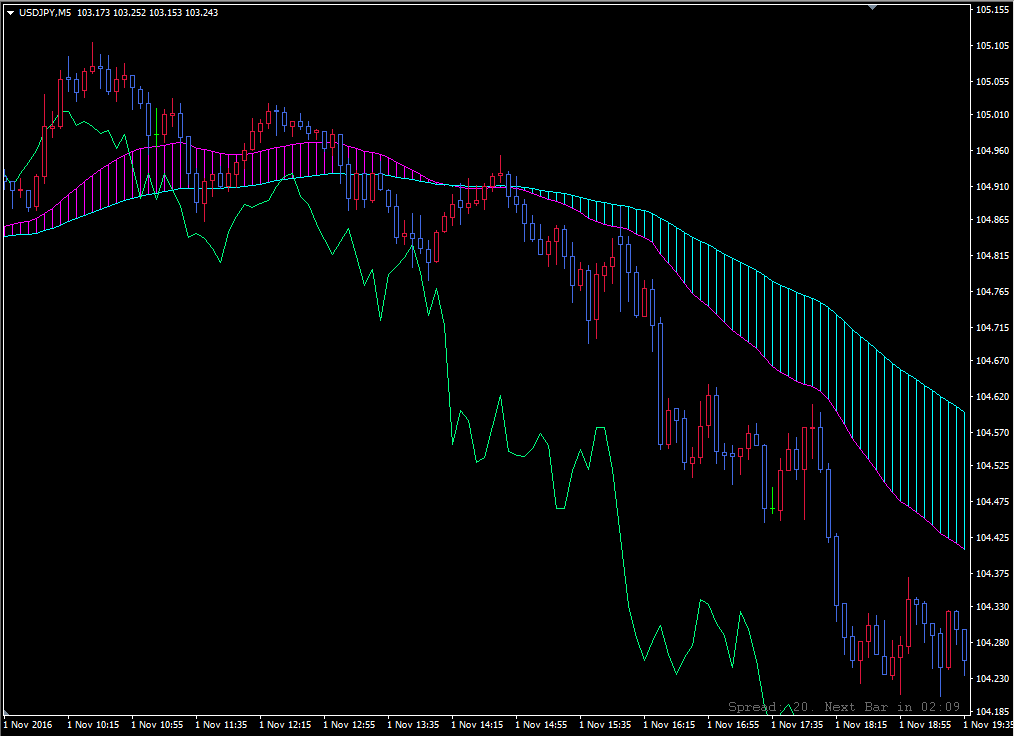Click the 104.765 price label
This screenshot has width=1014, height=736.
click(993, 292)
